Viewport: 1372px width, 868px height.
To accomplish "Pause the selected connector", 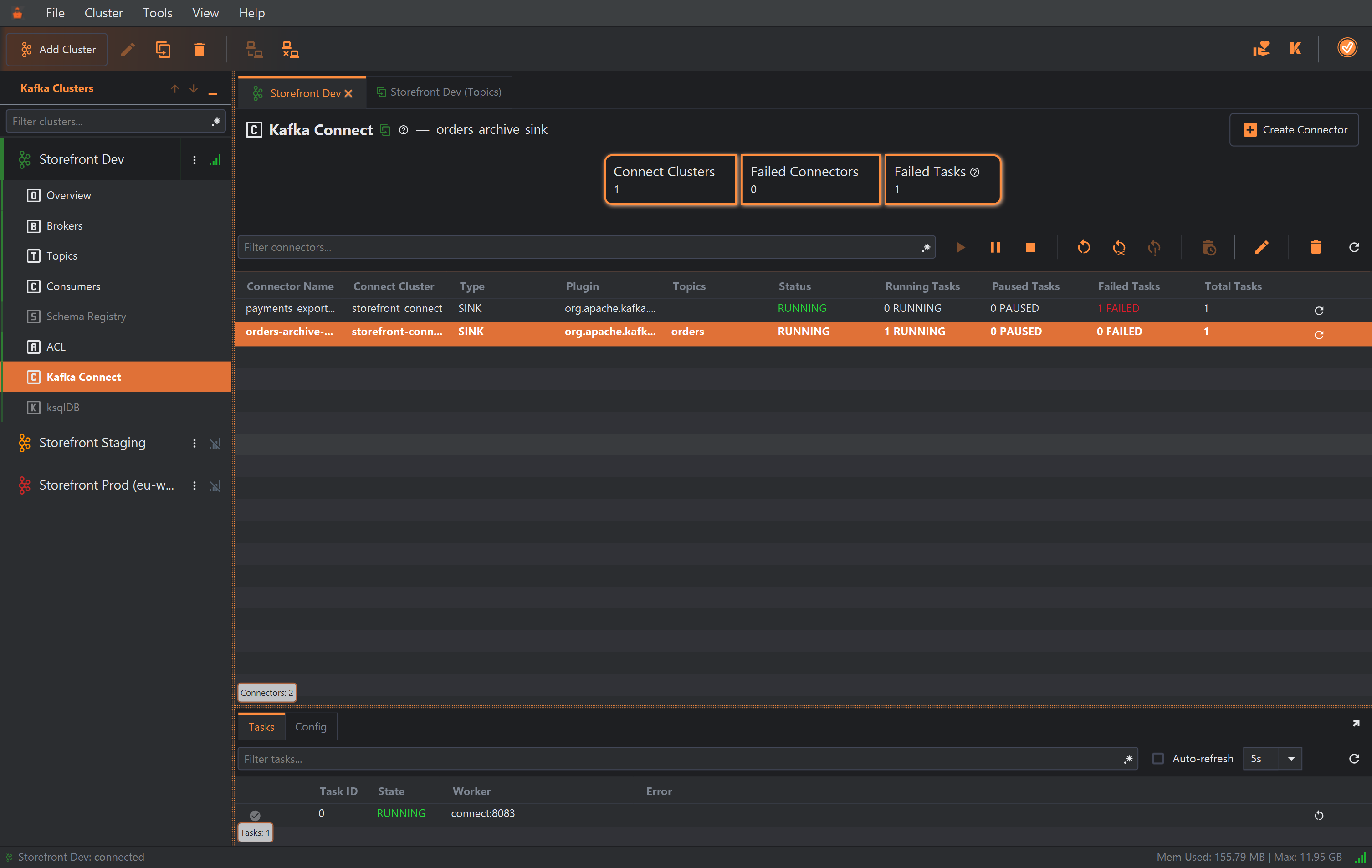I will (995, 247).
